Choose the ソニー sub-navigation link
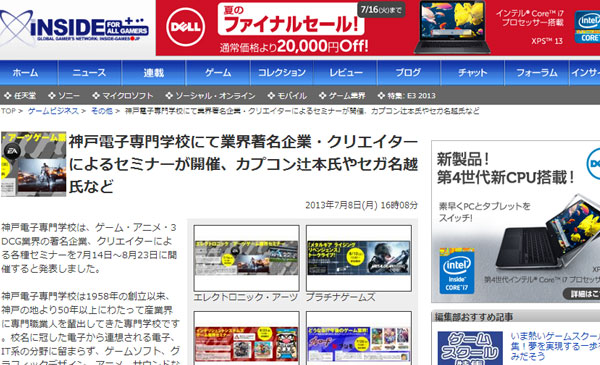The image size is (600, 365). [64, 96]
